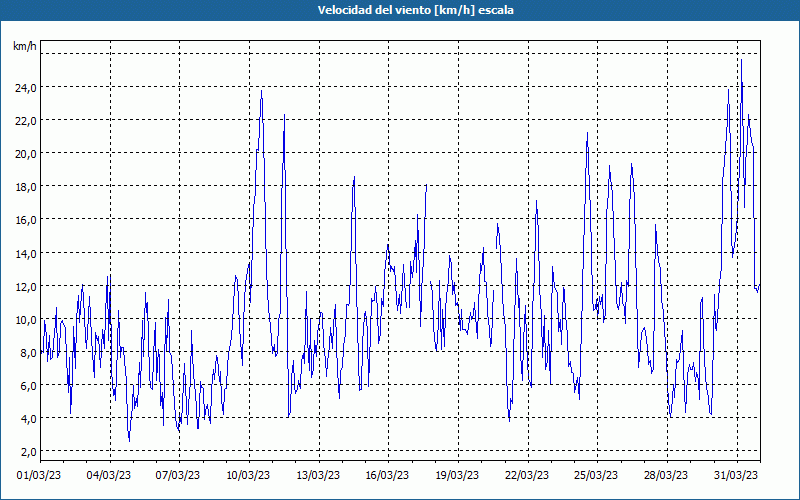Click the 6,0 y-axis label
This screenshot has height=500, width=800.
[x=29, y=386]
